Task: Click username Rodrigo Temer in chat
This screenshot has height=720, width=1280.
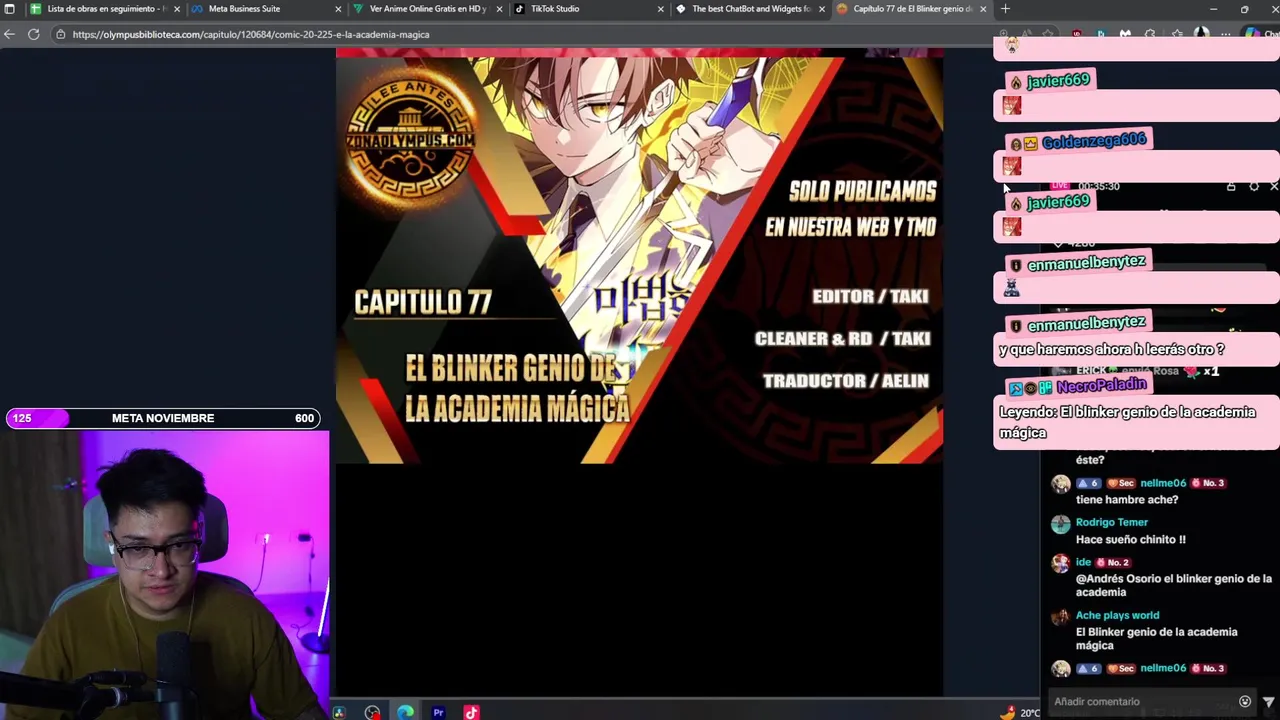Action: pos(1112,522)
